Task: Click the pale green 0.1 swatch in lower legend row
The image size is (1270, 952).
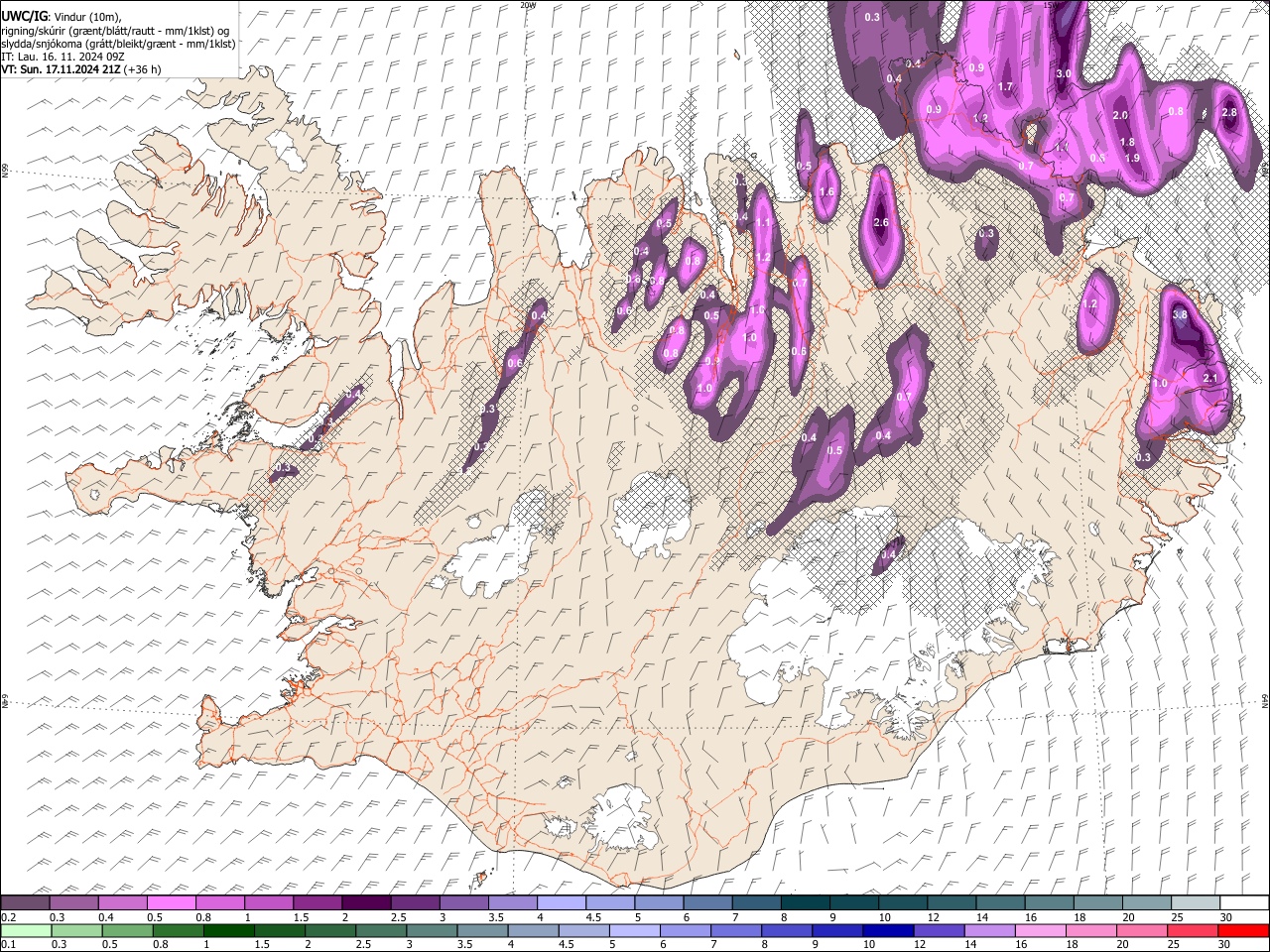Action: click(x=25, y=931)
